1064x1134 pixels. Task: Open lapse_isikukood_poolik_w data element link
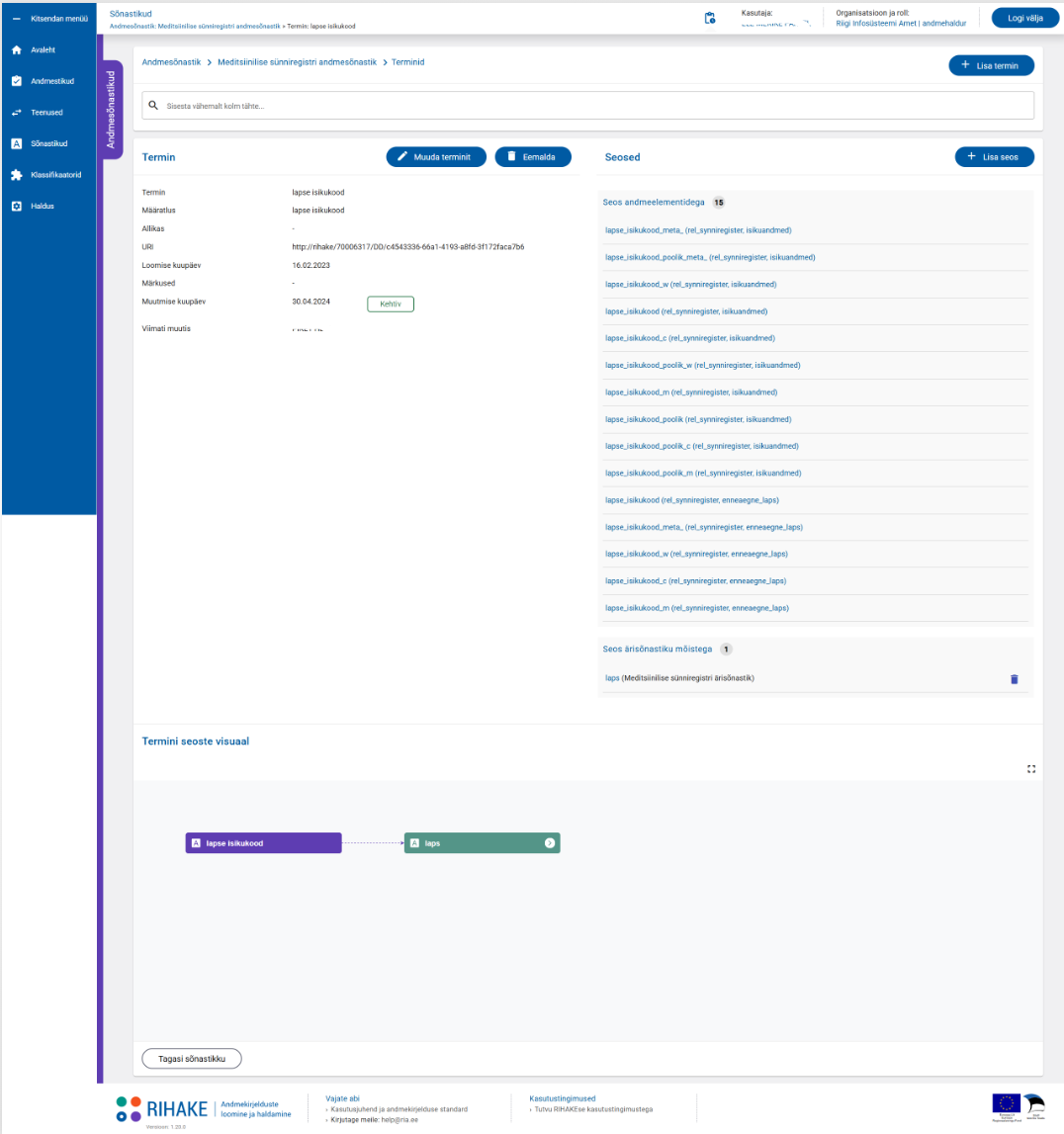click(x=702, y=365)
